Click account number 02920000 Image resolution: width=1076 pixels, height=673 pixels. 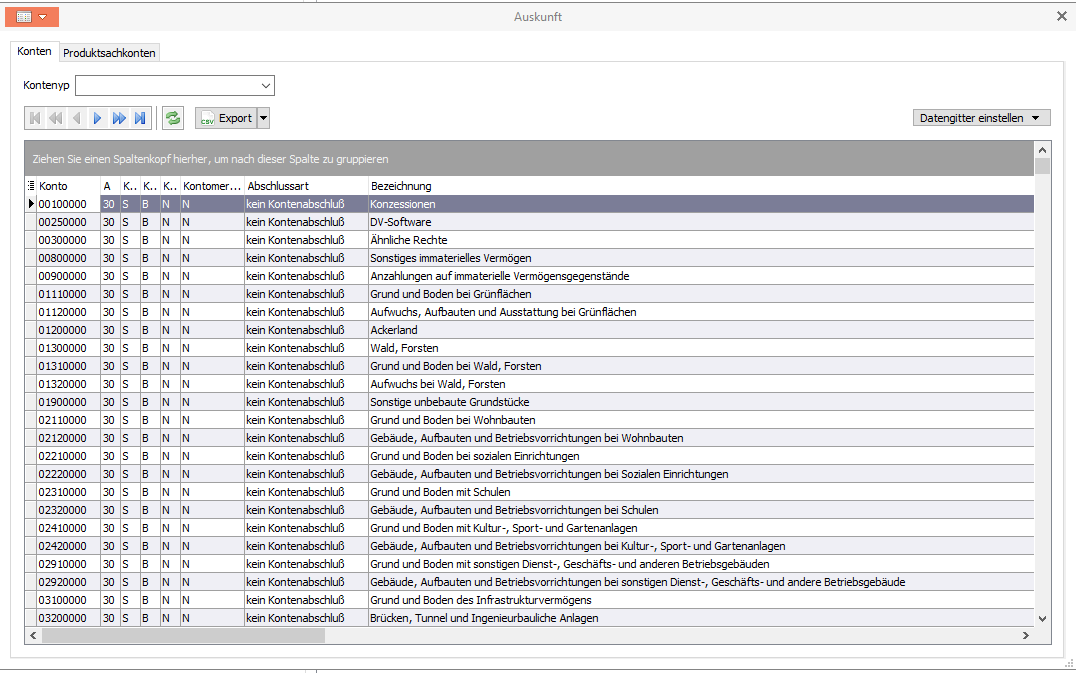point(62,582)
